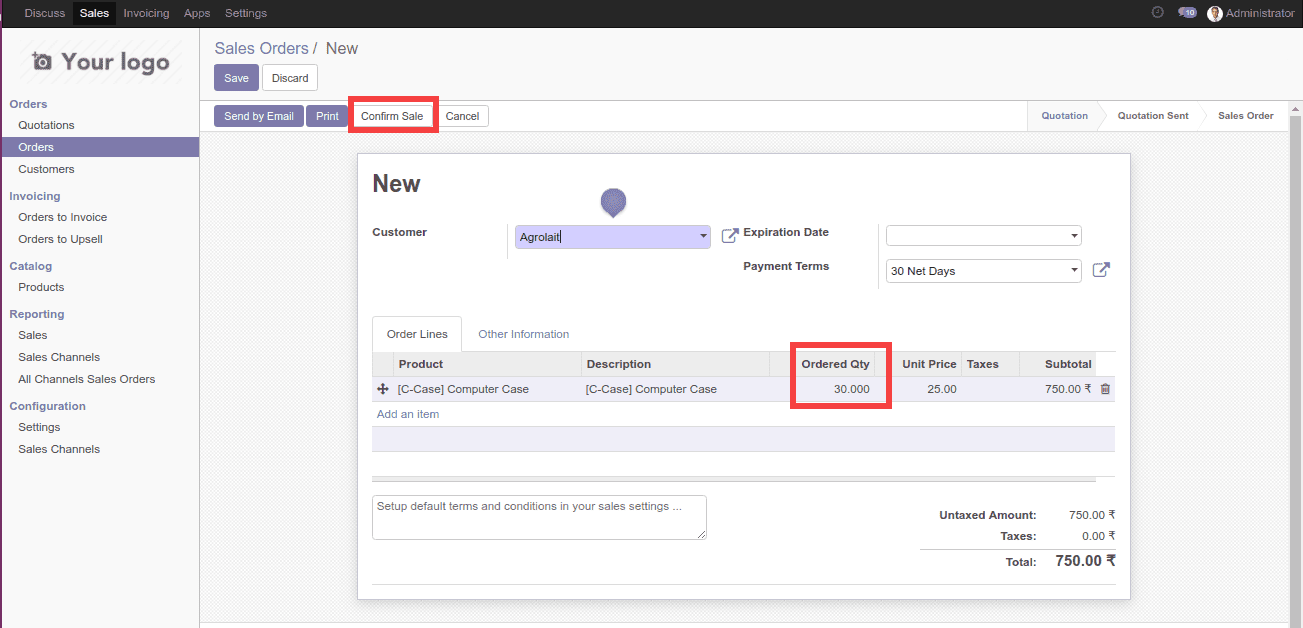
Task: Click Administrator user name
Action: click(1260, 13)
